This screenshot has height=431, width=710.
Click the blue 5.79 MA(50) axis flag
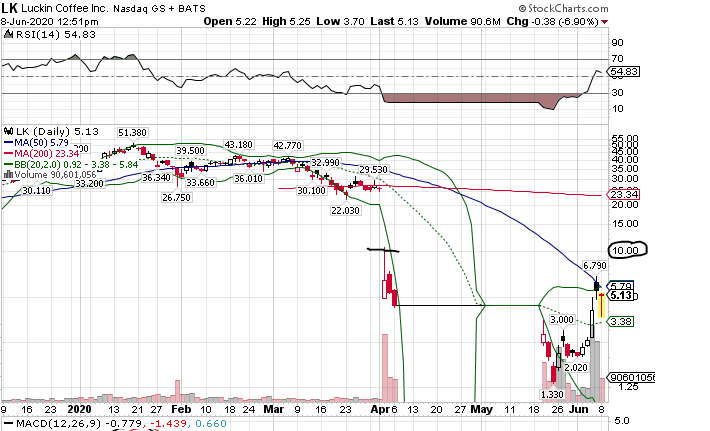click(x=622, y=286)
